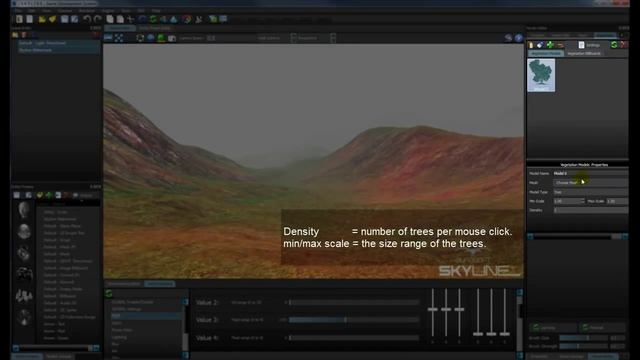Click the green refresh arrows in main toolbar
Viewport: 640px width, 360px height.
(x=153, y=19)
